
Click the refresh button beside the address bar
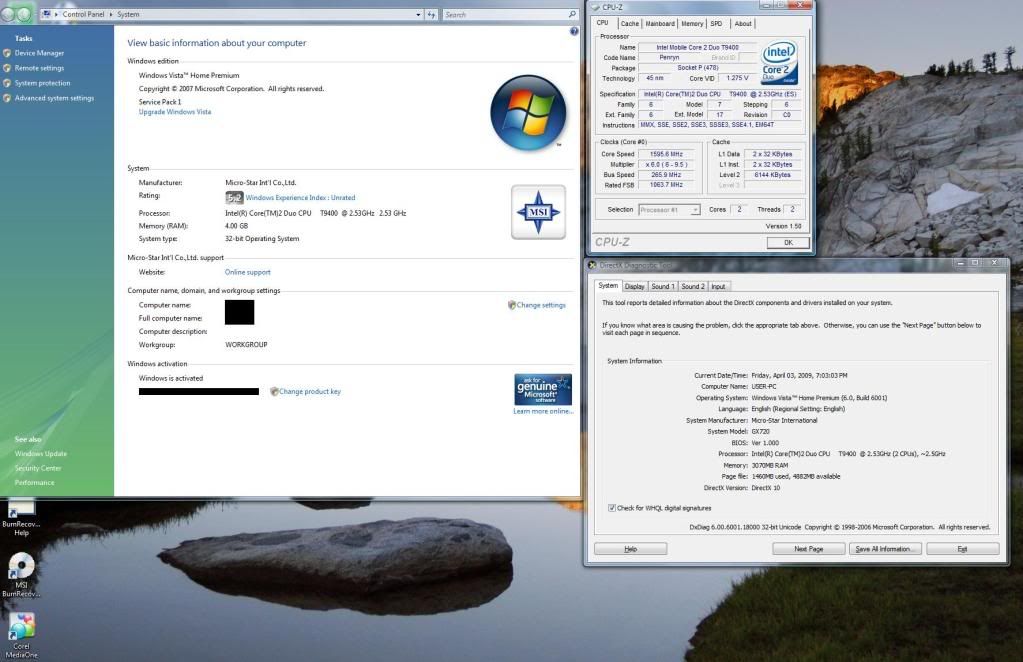pyautogui.click(x=431, y=14)
